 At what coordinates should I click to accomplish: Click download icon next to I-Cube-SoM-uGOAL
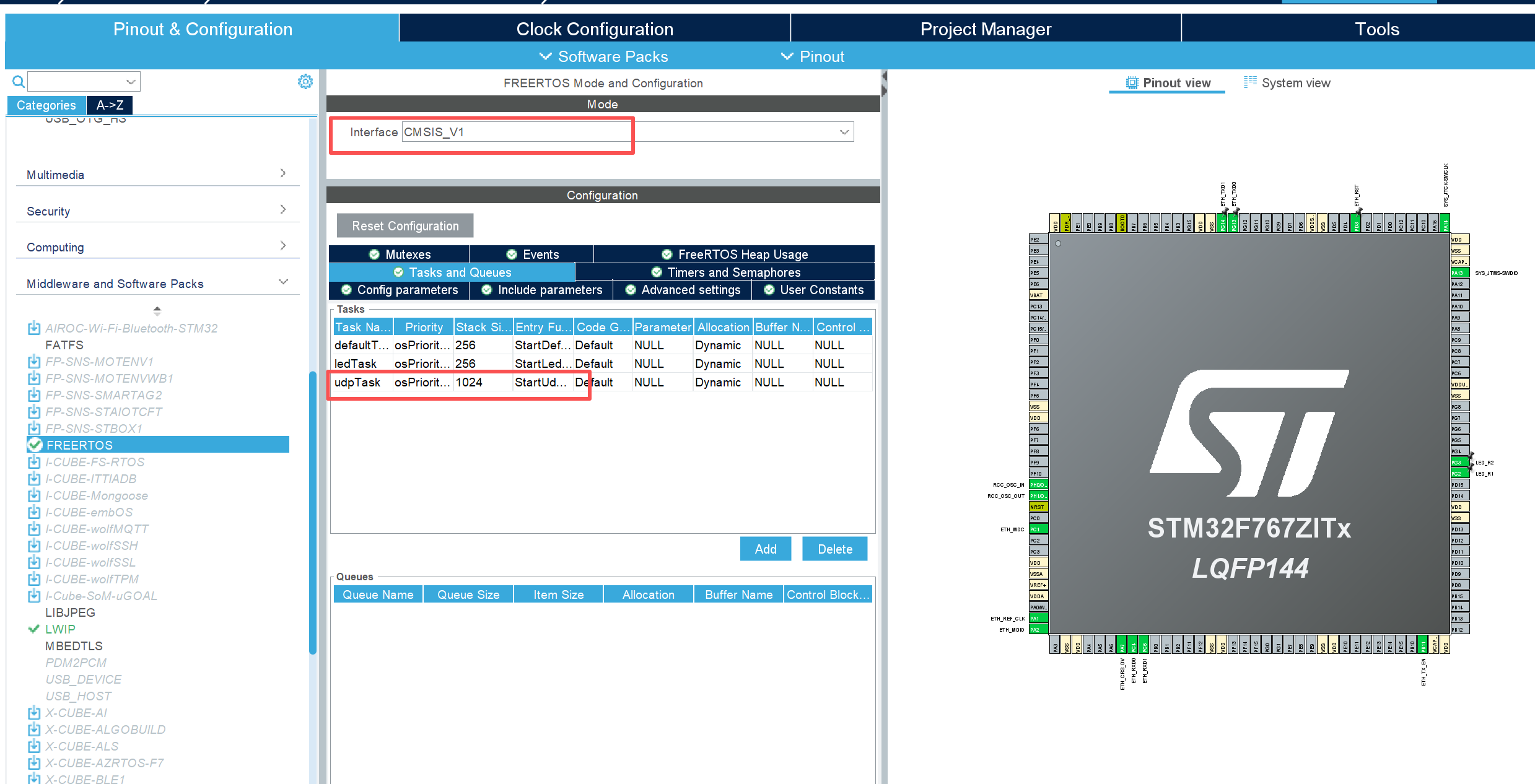coord(34,595)
